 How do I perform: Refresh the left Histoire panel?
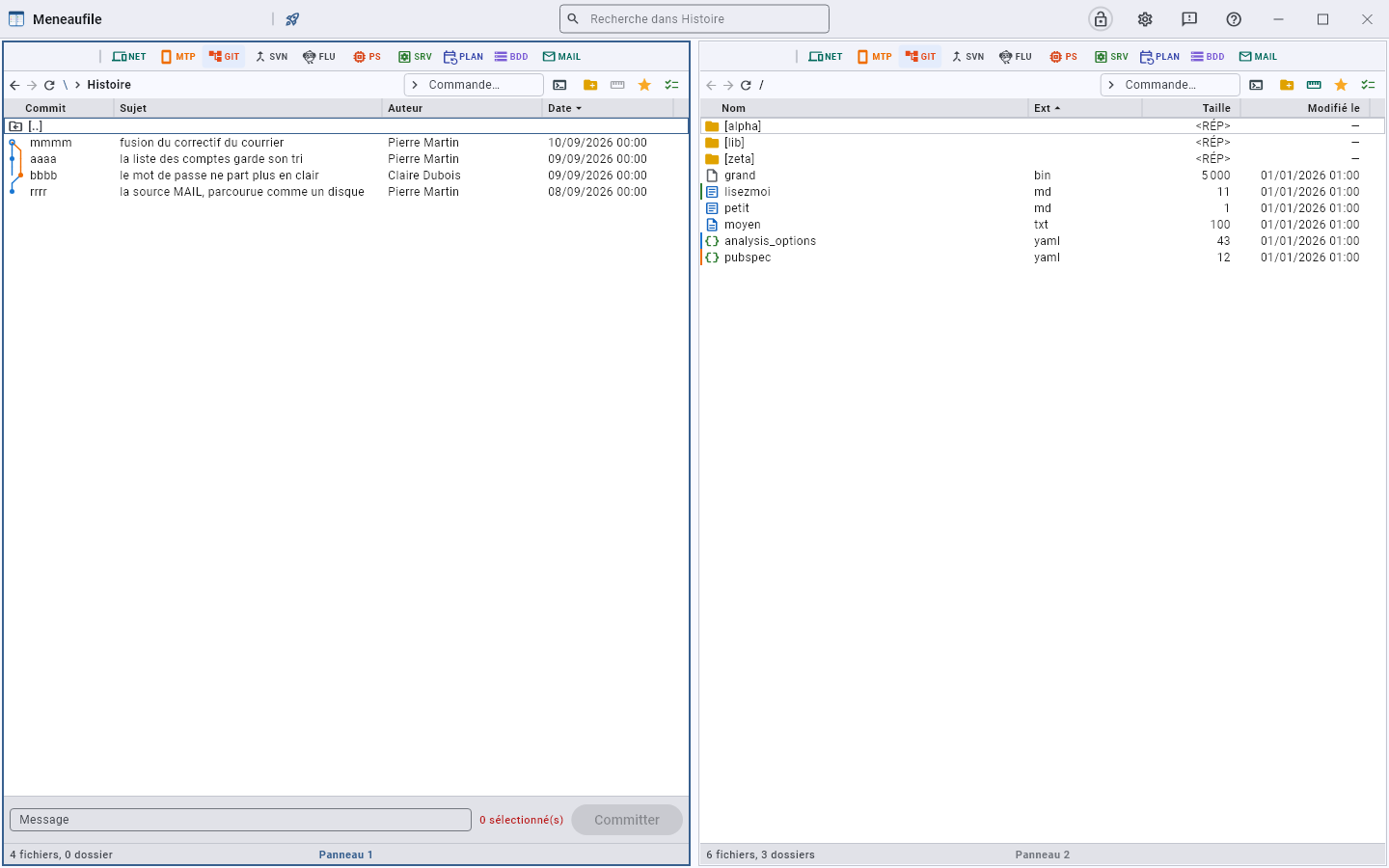(x=49, y=85)
